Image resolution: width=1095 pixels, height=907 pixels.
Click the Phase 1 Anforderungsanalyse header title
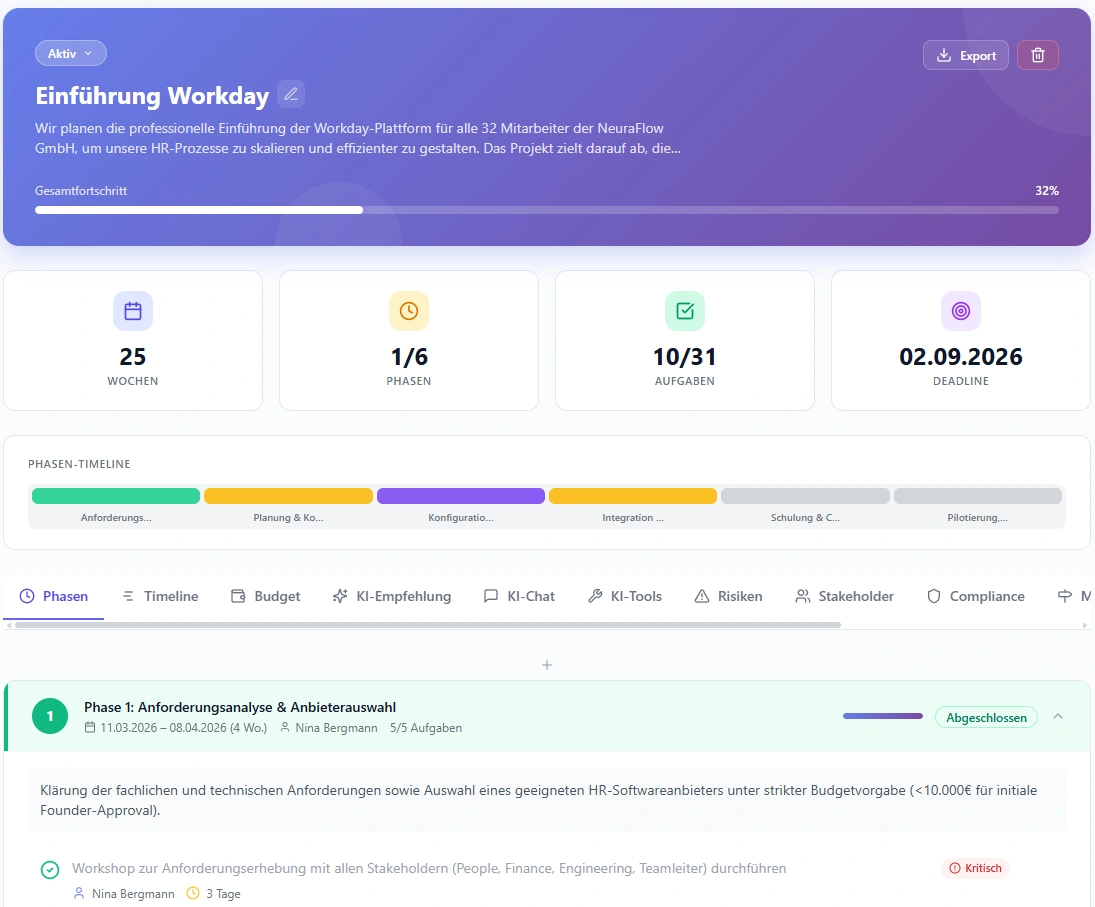(x=240, y=707)
